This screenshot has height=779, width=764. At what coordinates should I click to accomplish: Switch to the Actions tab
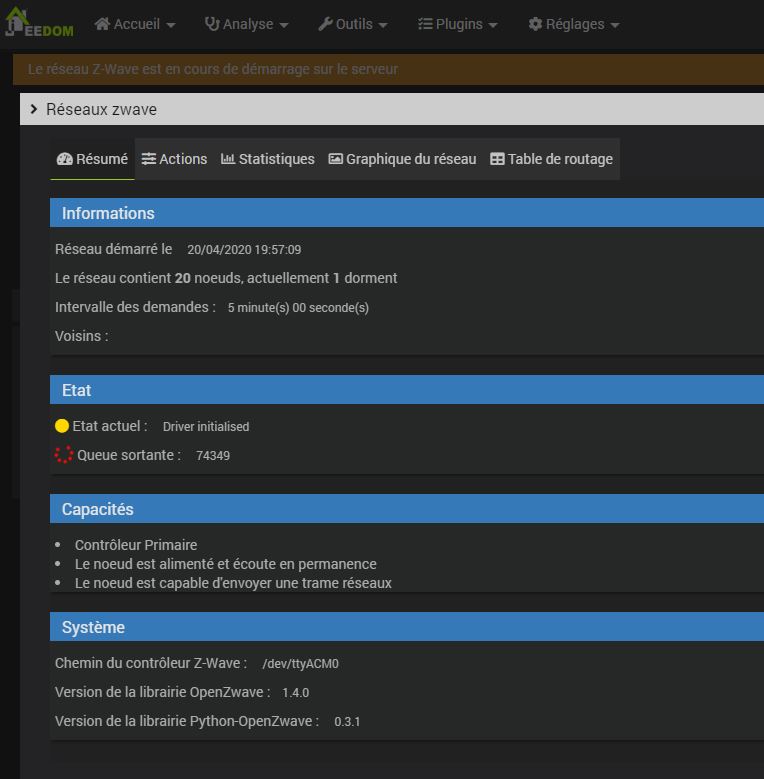174,159
